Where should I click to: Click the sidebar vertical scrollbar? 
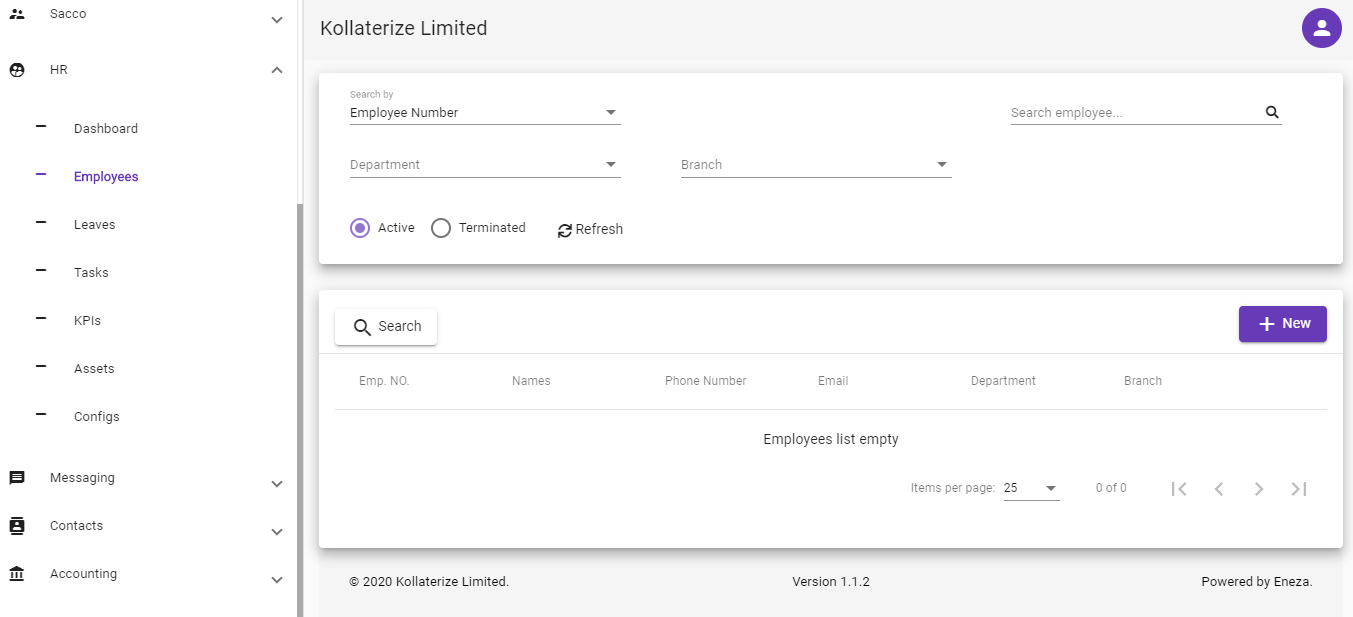click(x=299, y=410)
